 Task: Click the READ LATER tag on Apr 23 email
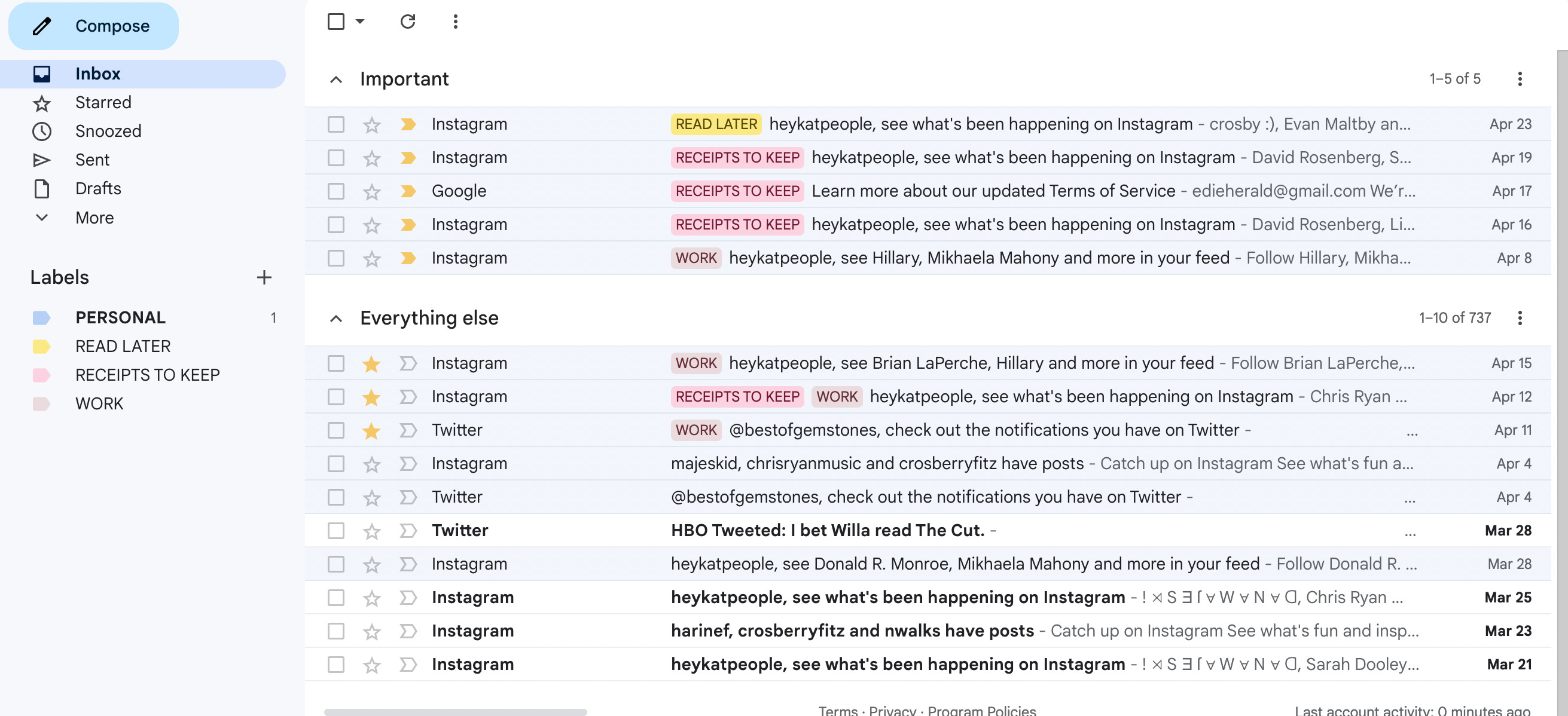716,124
